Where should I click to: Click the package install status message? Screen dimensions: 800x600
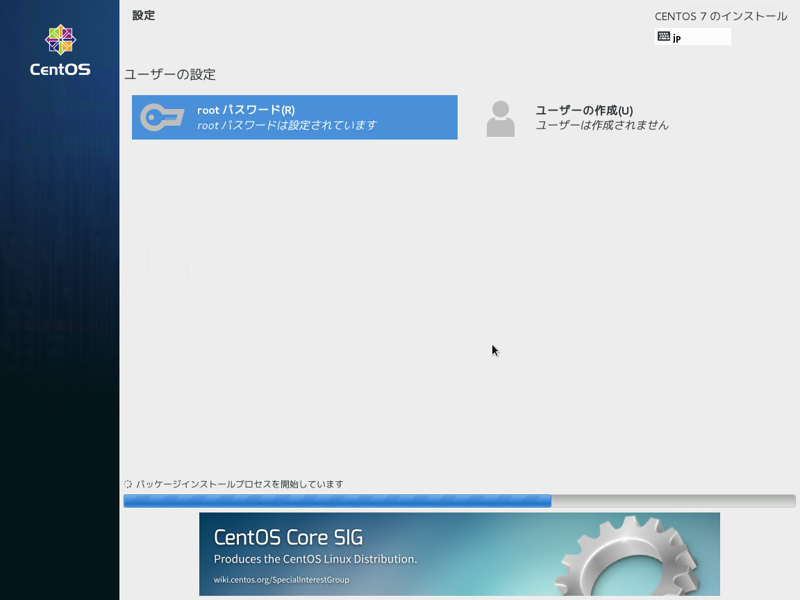[239, 484]
